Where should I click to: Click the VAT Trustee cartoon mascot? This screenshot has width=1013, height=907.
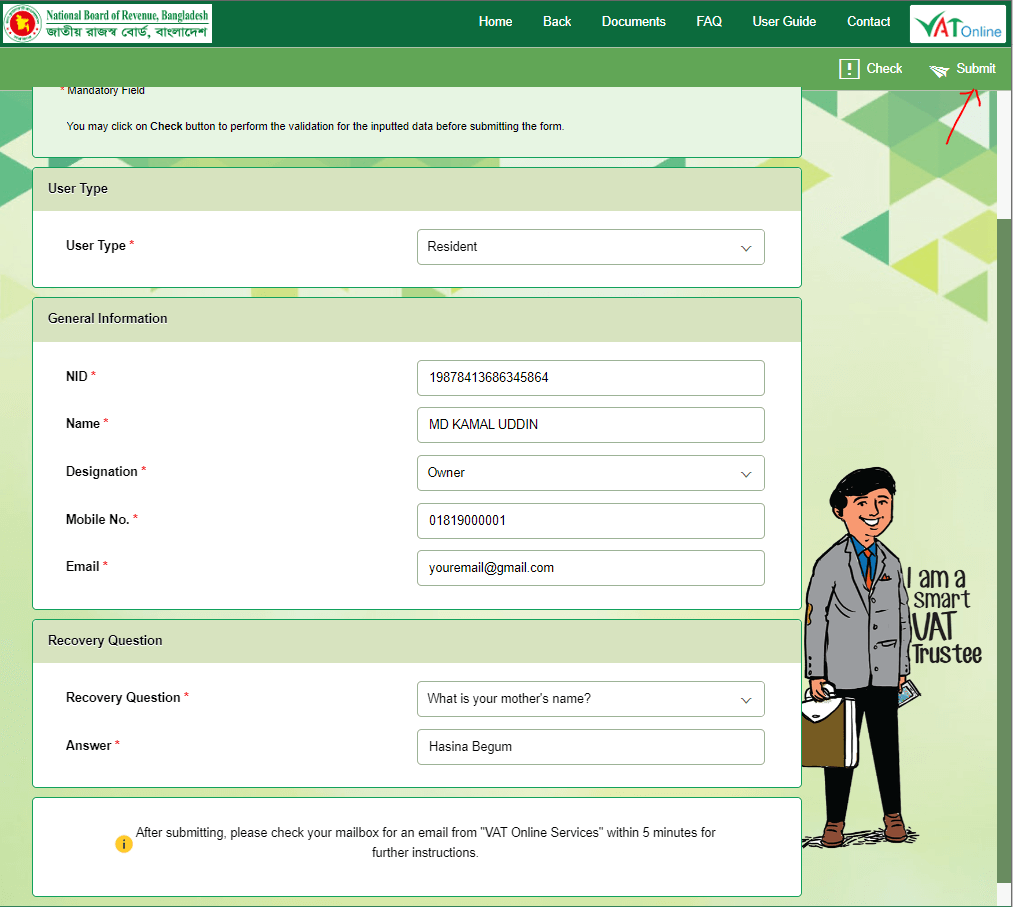click(861, 657)
